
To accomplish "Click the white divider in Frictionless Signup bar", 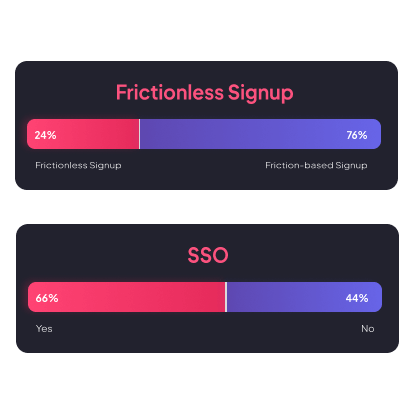I will [x=139, y=134].
